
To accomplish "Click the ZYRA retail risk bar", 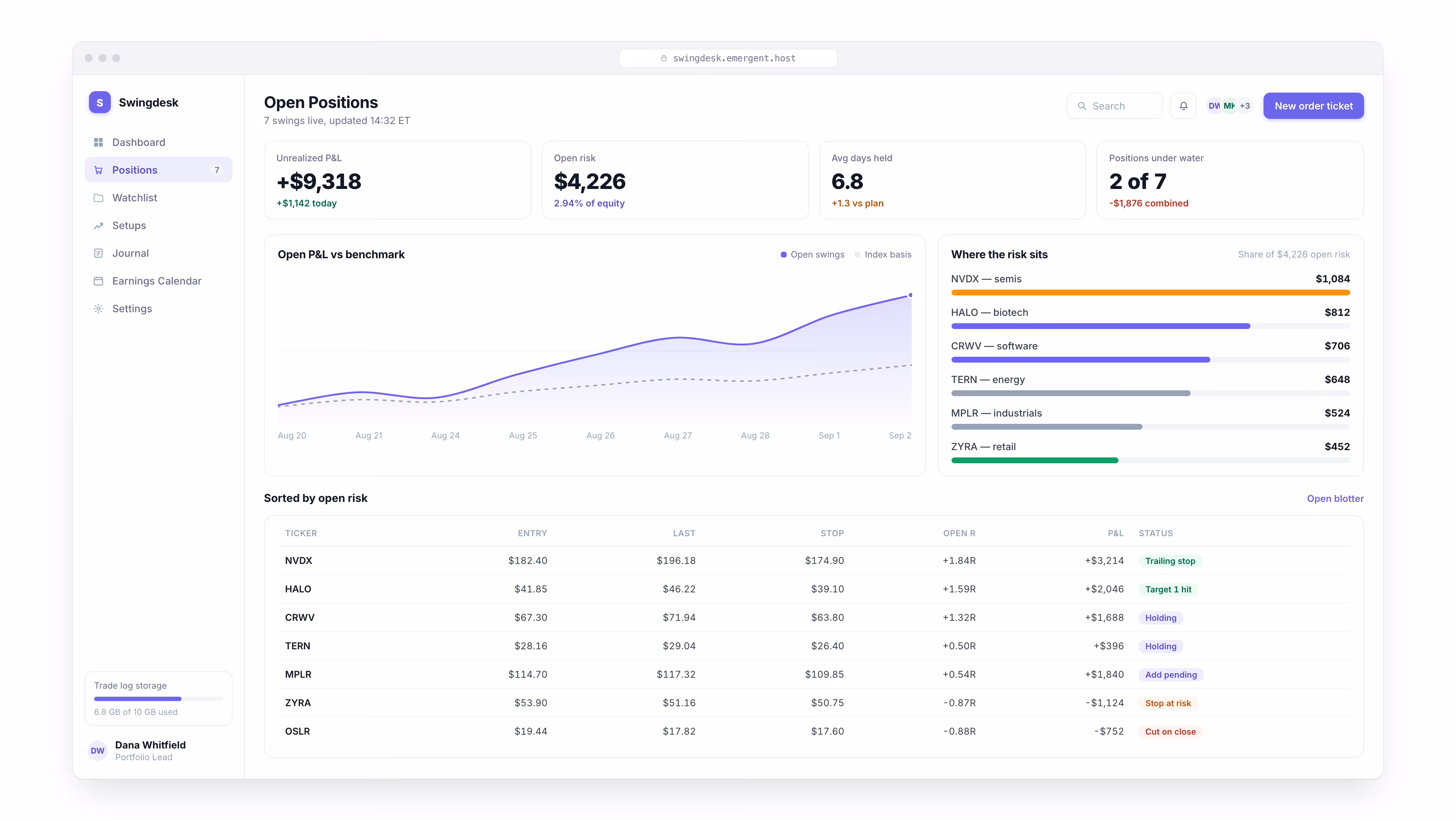I will pos(1150,461).
